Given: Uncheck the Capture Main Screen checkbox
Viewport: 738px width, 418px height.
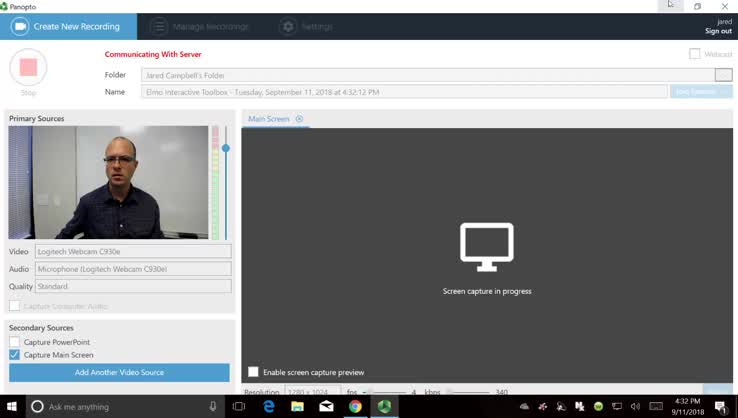Looking at the screenshot, I should (15, 355).
